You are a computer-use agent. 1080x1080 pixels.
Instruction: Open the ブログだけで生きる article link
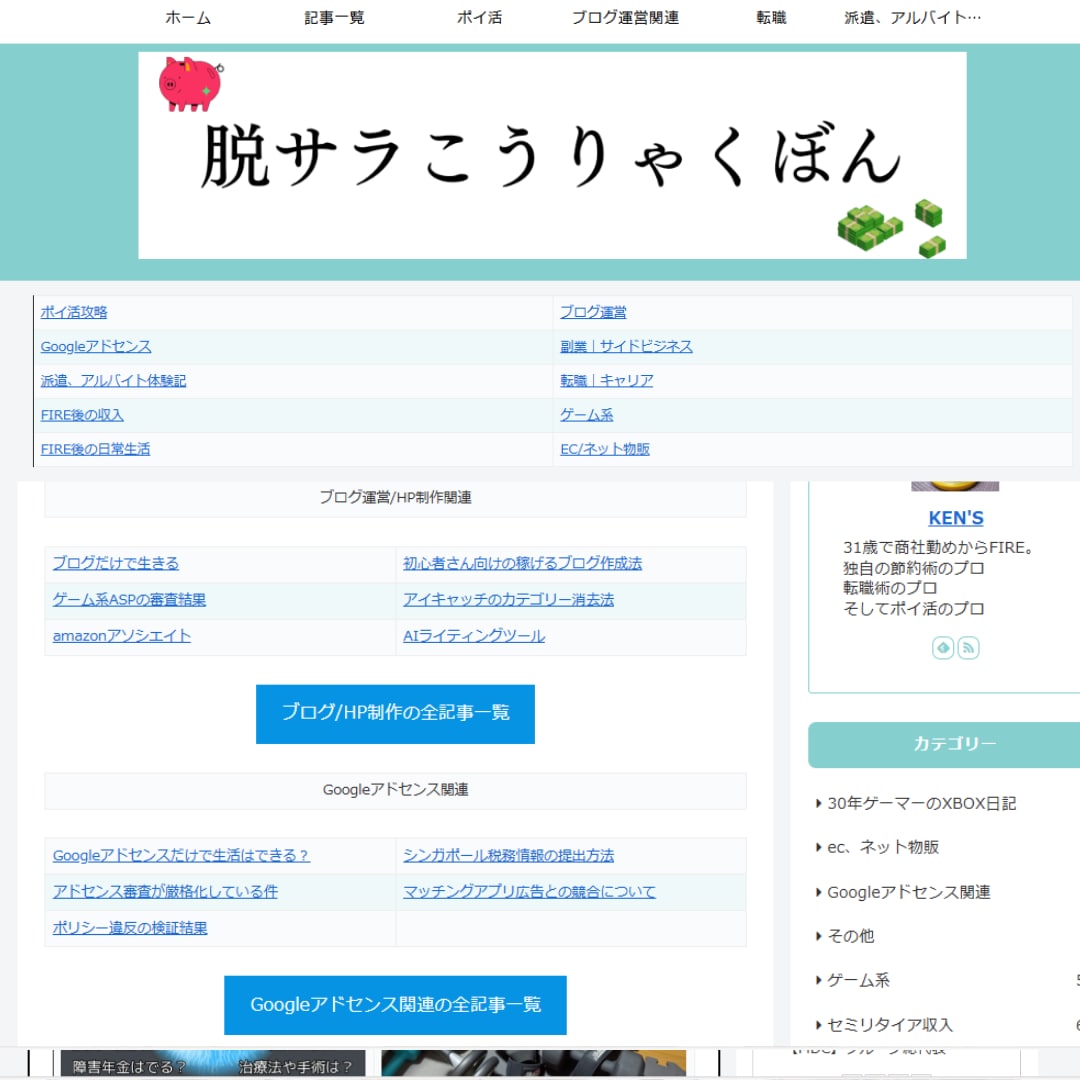click(116, 563)
